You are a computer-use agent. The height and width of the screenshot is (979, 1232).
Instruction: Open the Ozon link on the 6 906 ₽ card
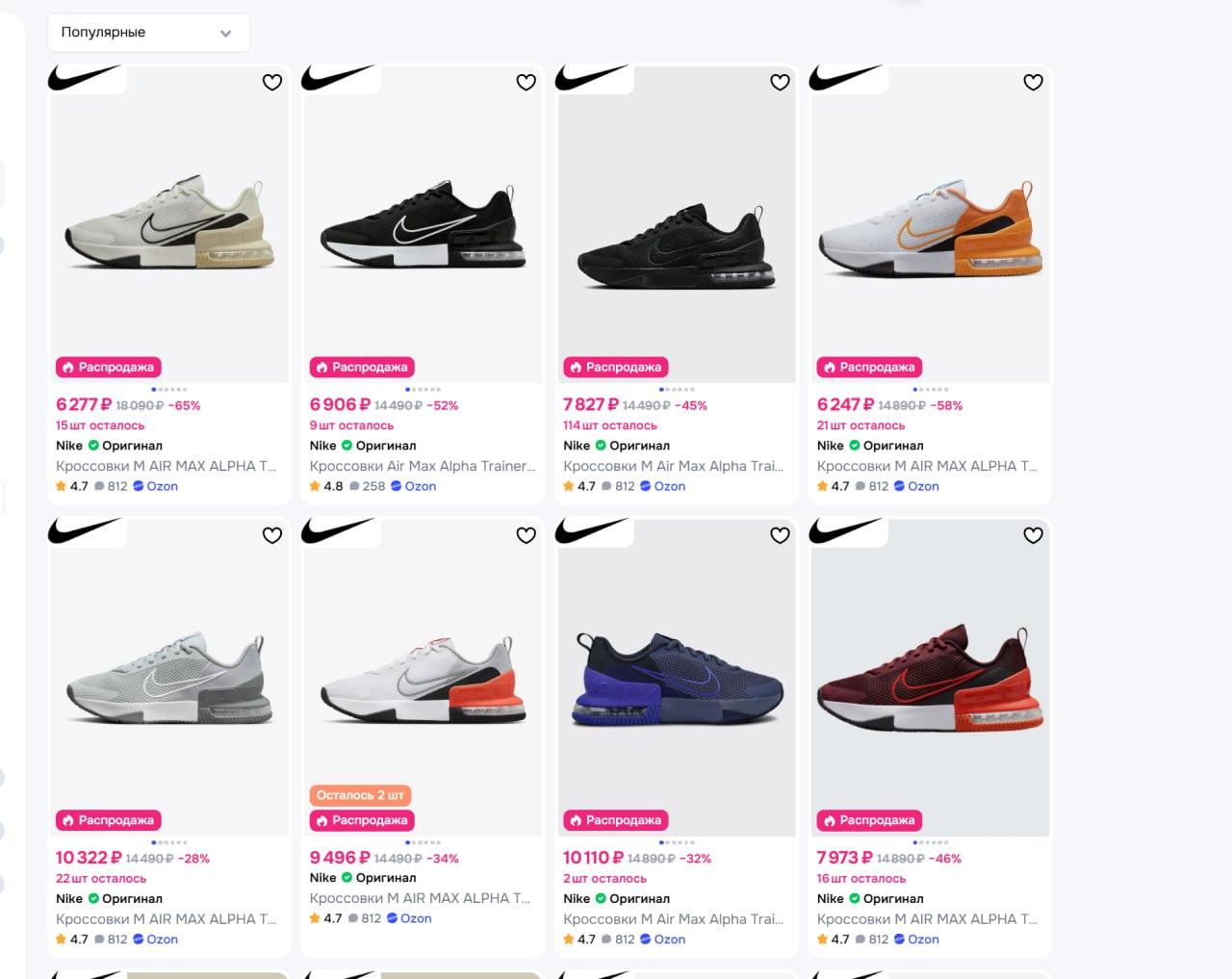tap(414, 486)
